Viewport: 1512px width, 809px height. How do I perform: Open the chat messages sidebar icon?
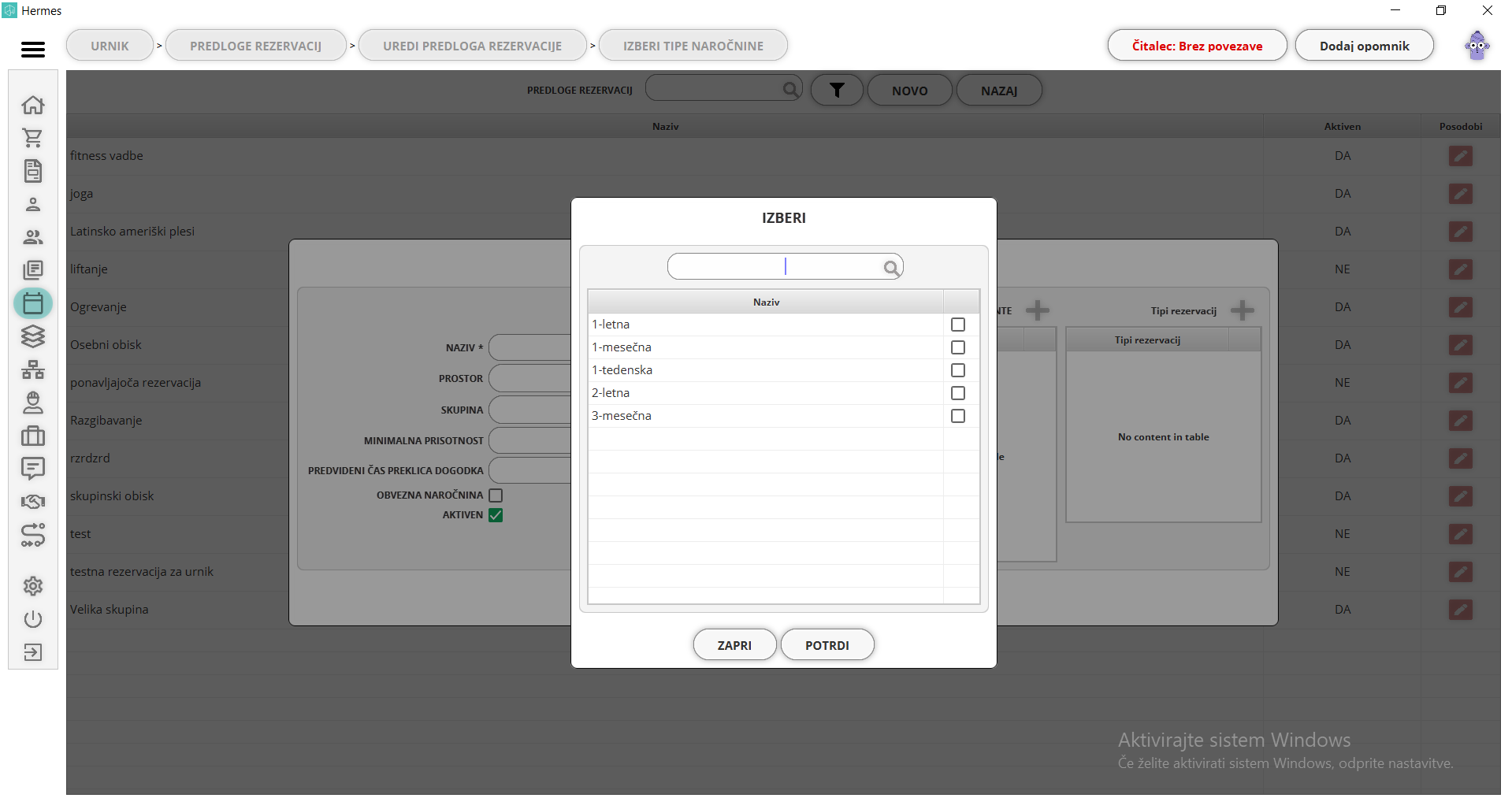point(33,469)
